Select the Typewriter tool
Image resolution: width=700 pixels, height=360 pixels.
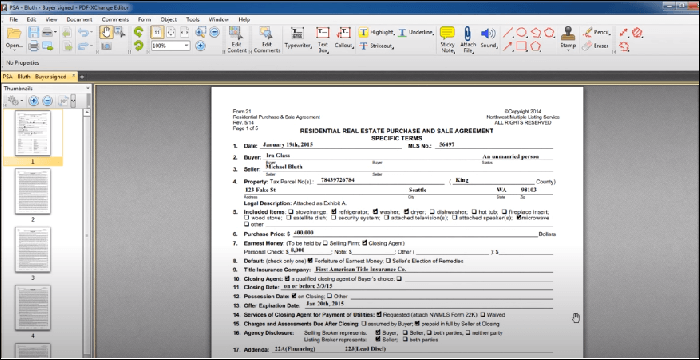[297, 38]
